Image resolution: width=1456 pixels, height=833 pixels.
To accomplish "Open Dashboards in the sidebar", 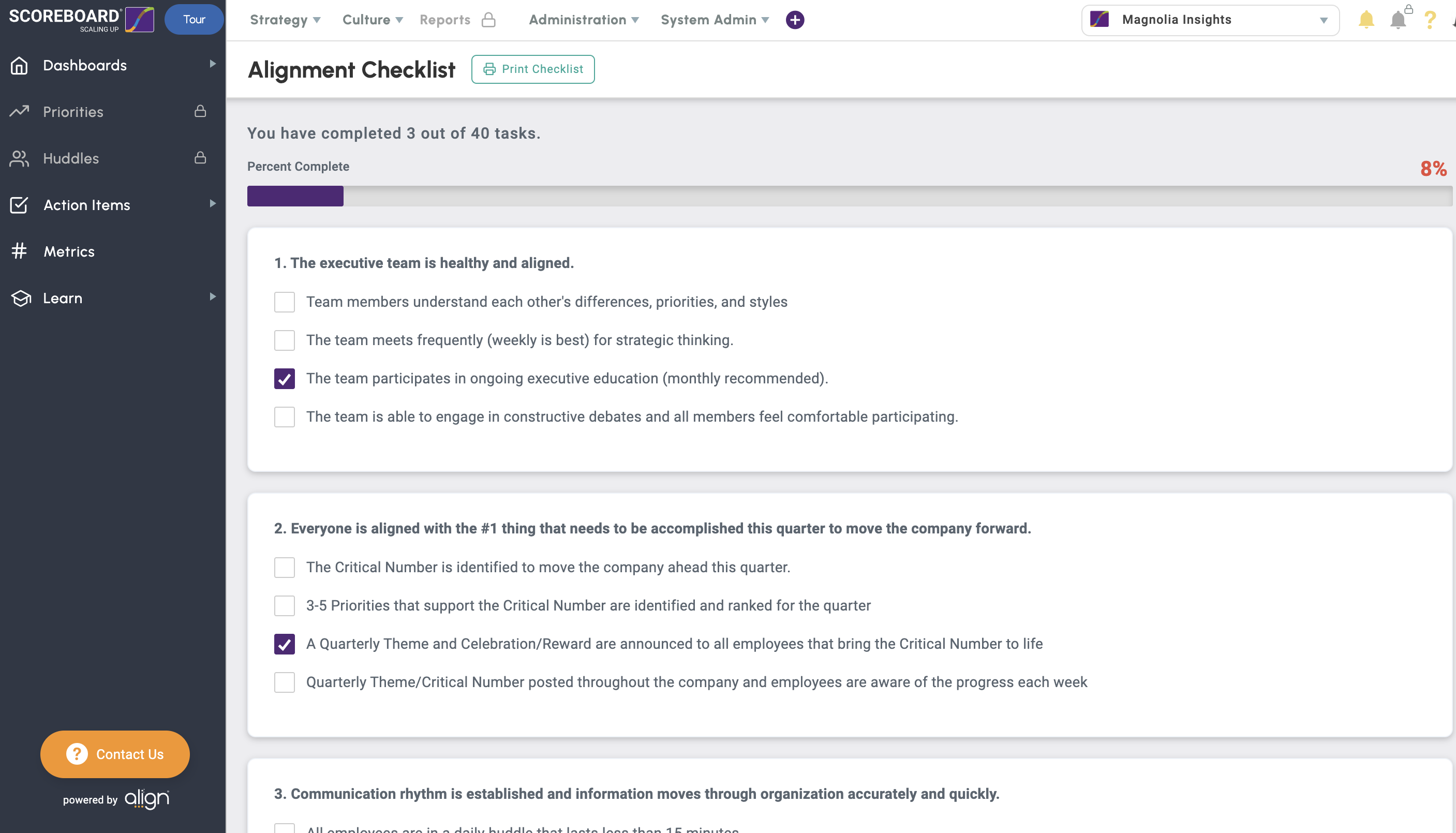I will pos(113,65).
